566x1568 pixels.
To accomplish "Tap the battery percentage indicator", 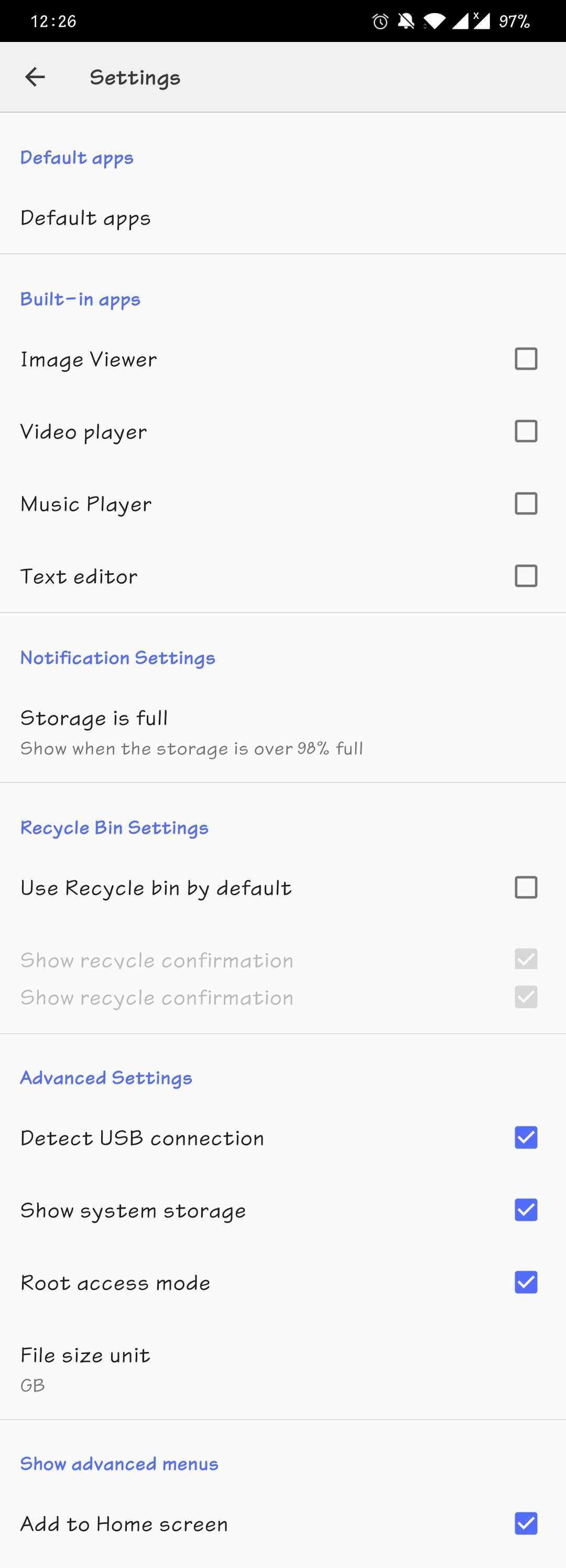I will [514, 22].
